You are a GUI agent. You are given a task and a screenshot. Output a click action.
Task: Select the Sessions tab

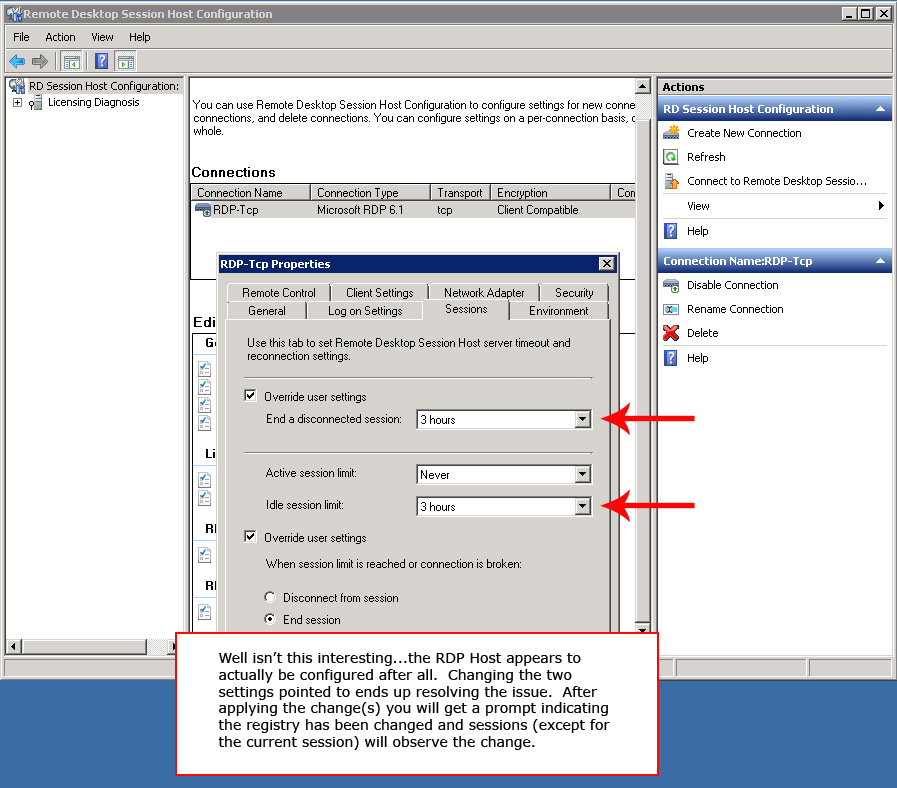click(x=466, y=309)
